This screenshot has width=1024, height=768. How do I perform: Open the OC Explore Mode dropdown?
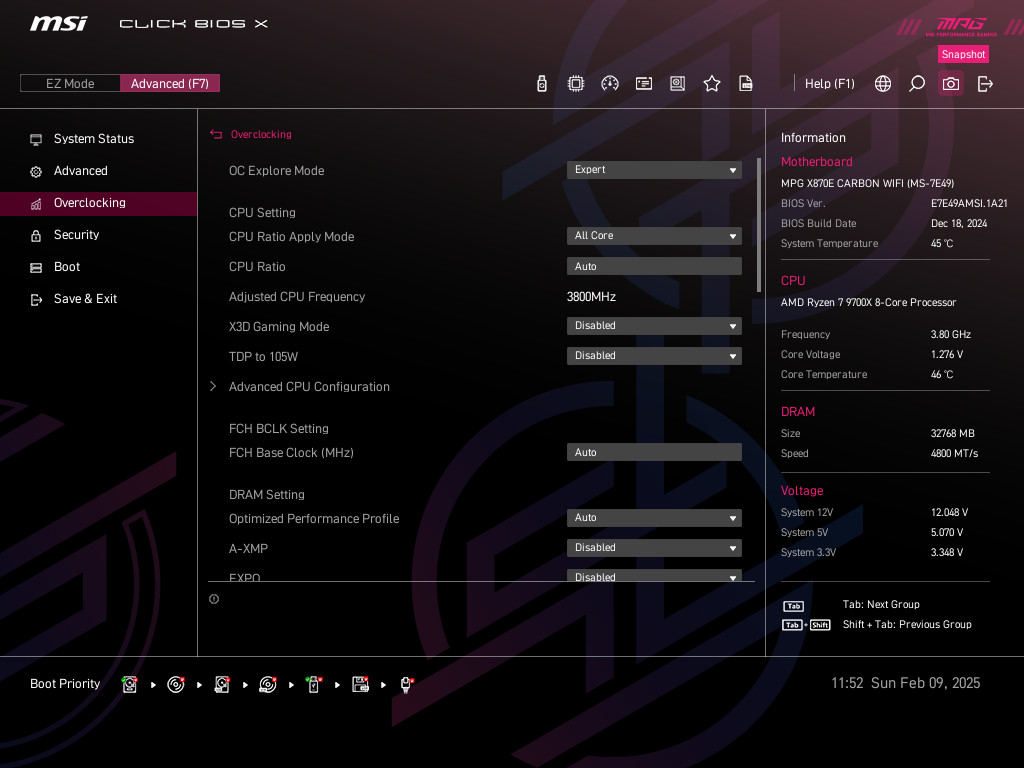click(654, 170)
